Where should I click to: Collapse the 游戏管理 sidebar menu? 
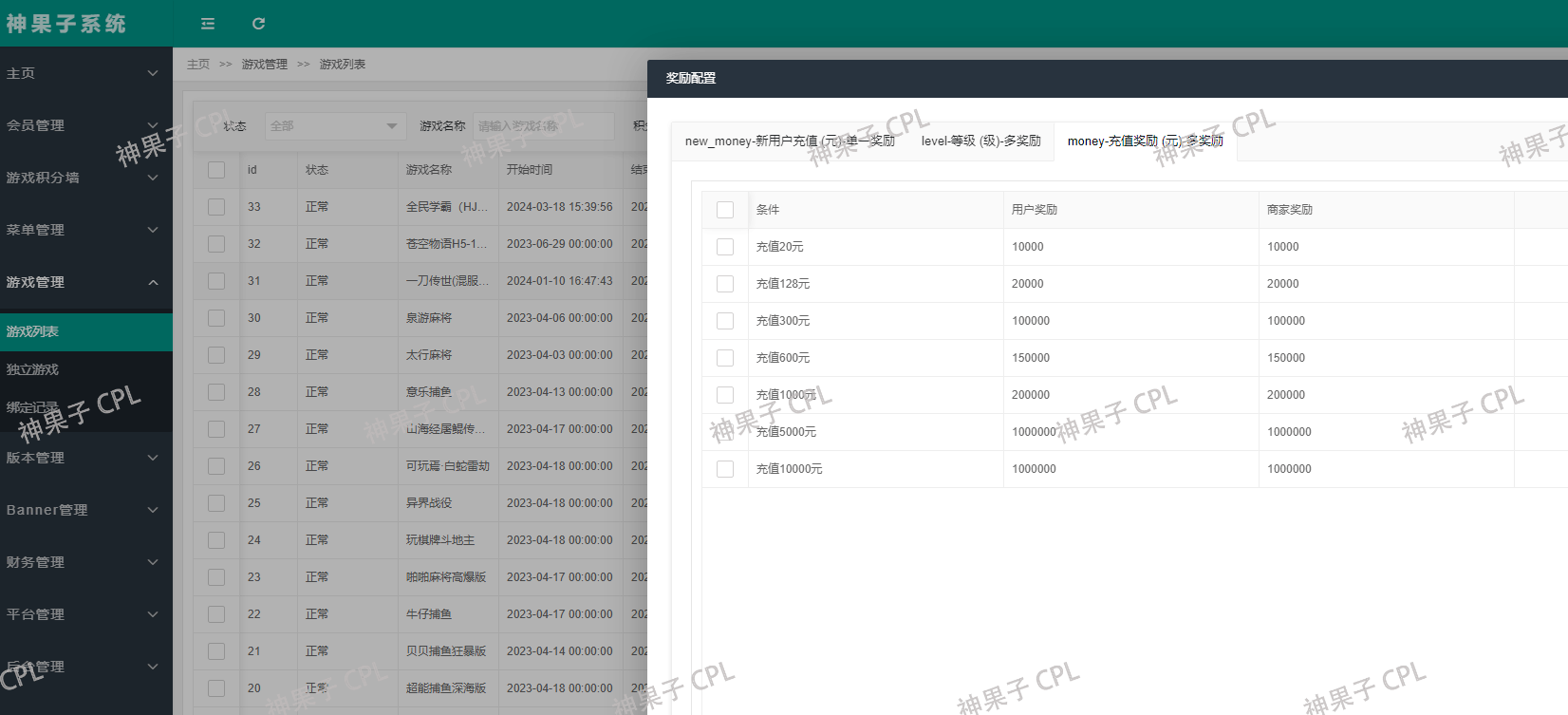point(86,282)
